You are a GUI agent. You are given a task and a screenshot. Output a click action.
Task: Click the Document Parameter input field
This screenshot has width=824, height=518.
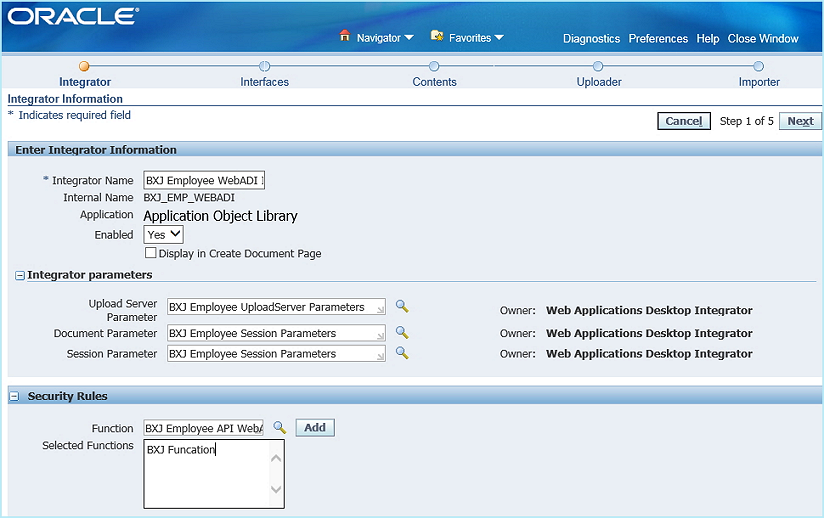(x=276, y=333)
